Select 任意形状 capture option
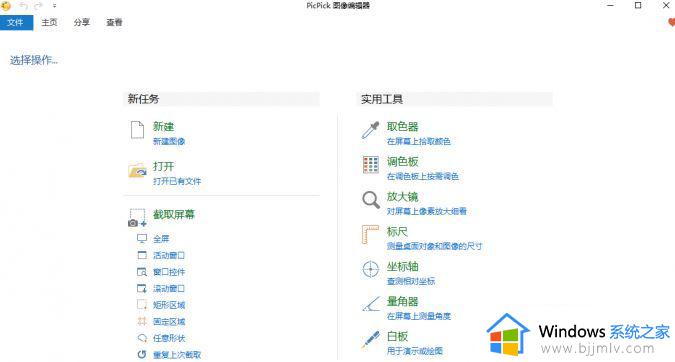Viewport: 675px width, 362px height. tap(169, 338)
